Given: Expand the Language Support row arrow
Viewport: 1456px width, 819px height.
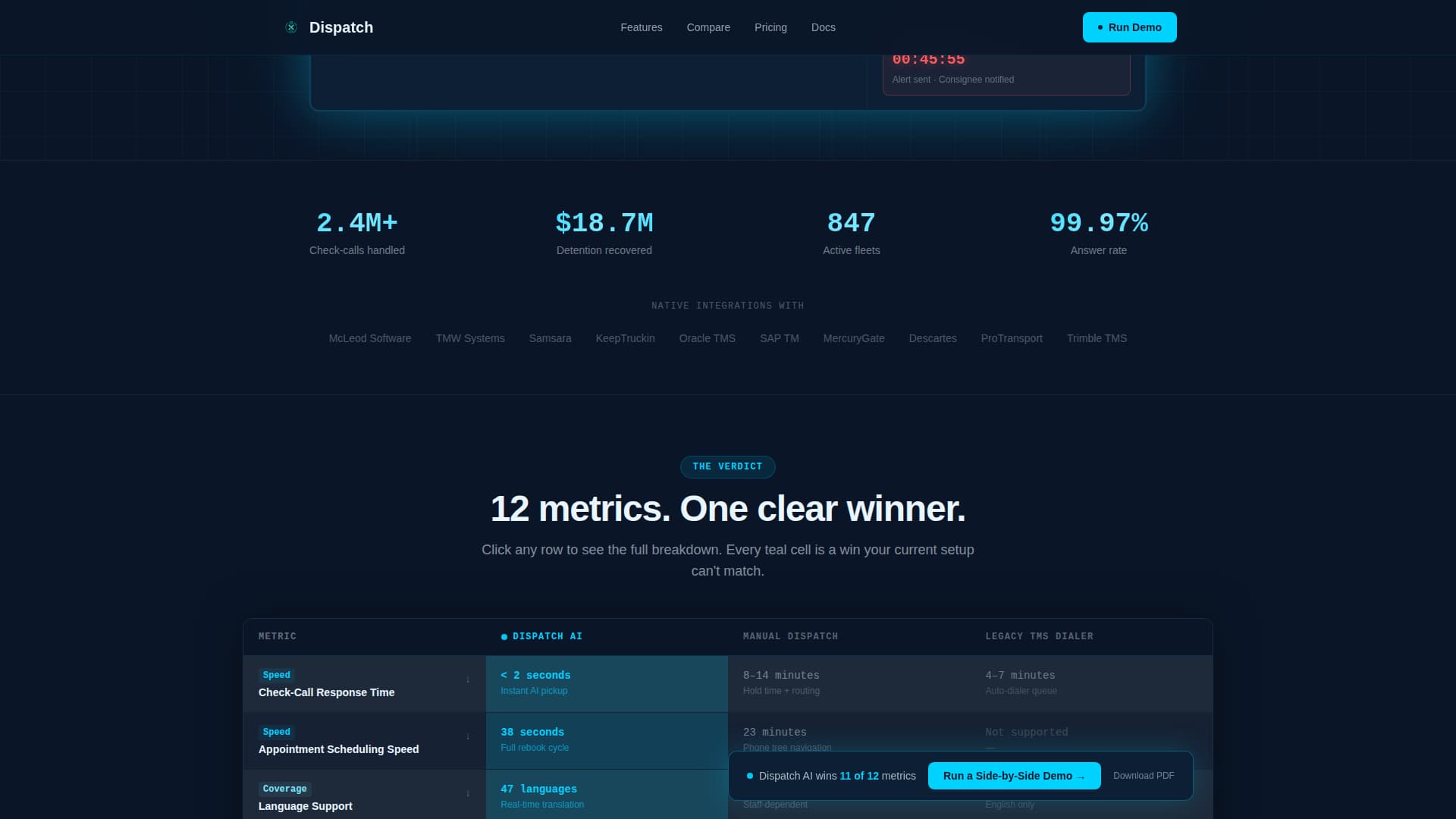Looking at the screenshot, I should point(468,793).
